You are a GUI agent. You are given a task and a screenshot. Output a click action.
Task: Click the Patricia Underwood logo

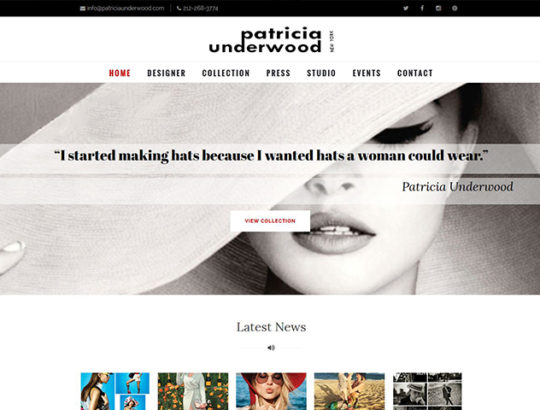point(271,41)
